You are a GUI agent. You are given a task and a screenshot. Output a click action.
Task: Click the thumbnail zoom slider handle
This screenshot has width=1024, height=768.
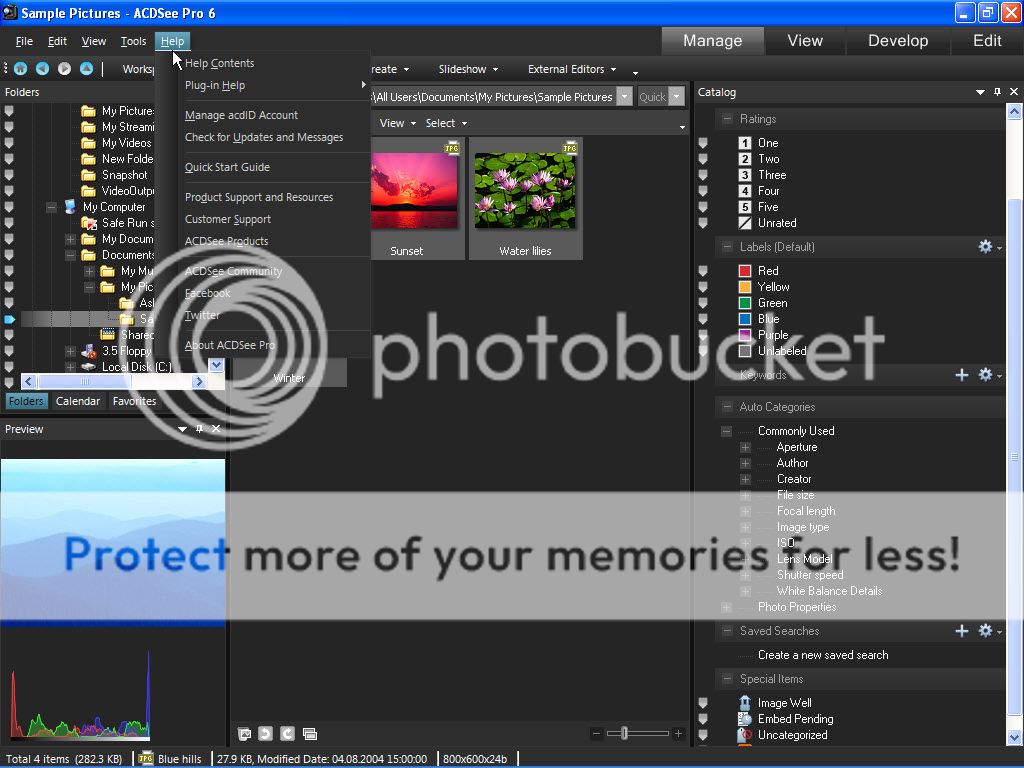tap(624, 733)
